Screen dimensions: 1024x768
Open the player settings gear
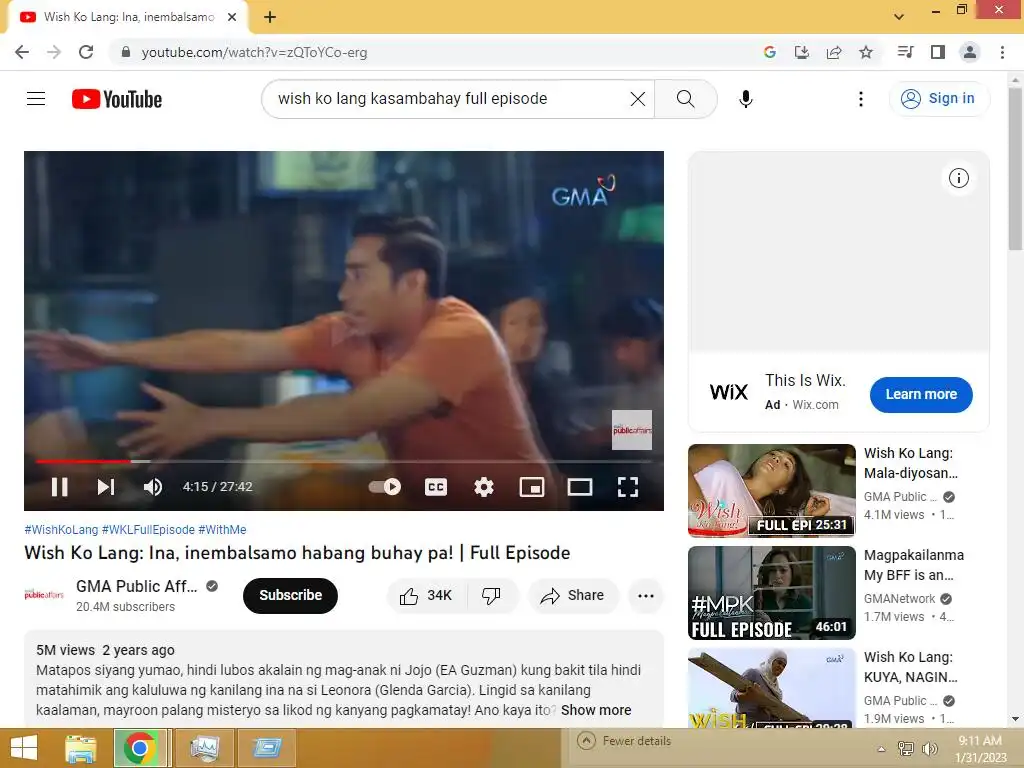484,487
